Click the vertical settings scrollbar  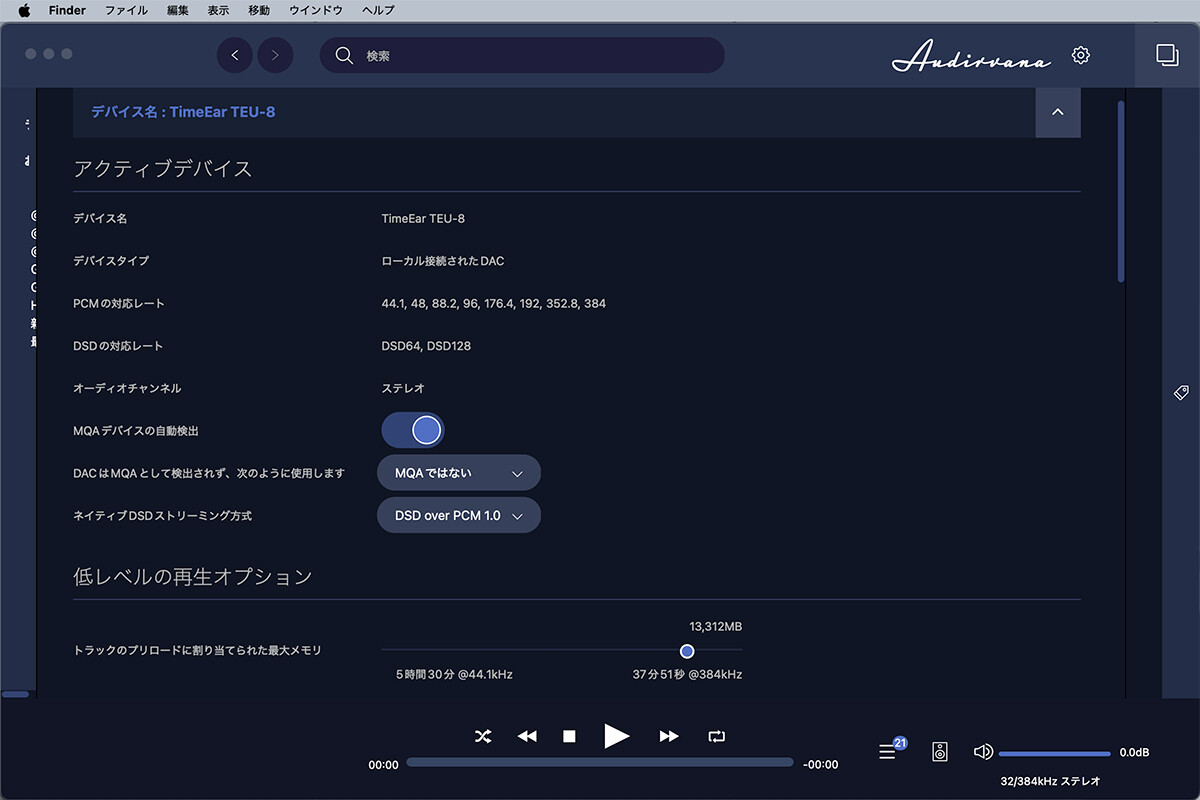[x=1121, y=191]
